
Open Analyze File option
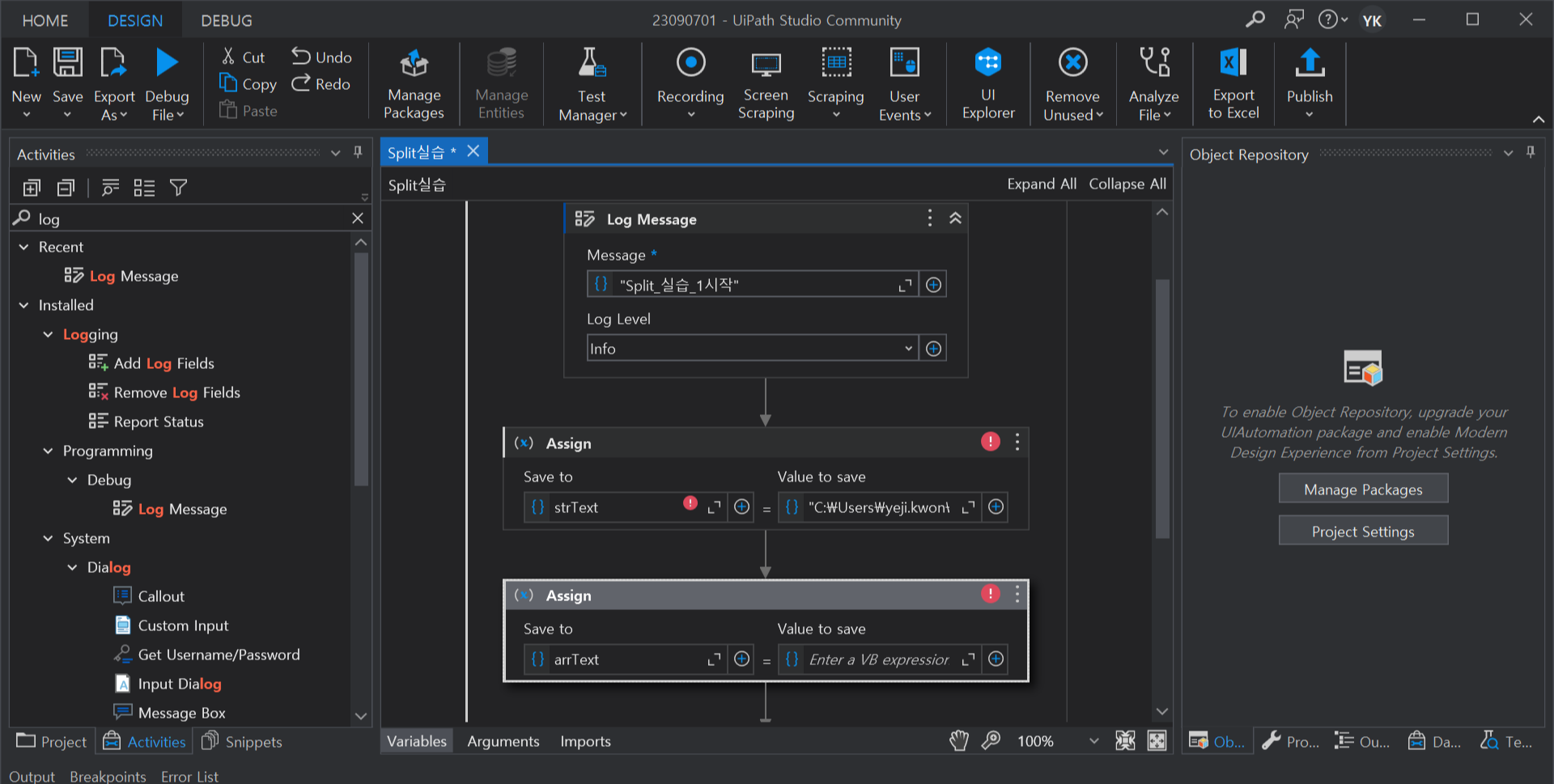pyautogui.click(x=1153, y=85)
